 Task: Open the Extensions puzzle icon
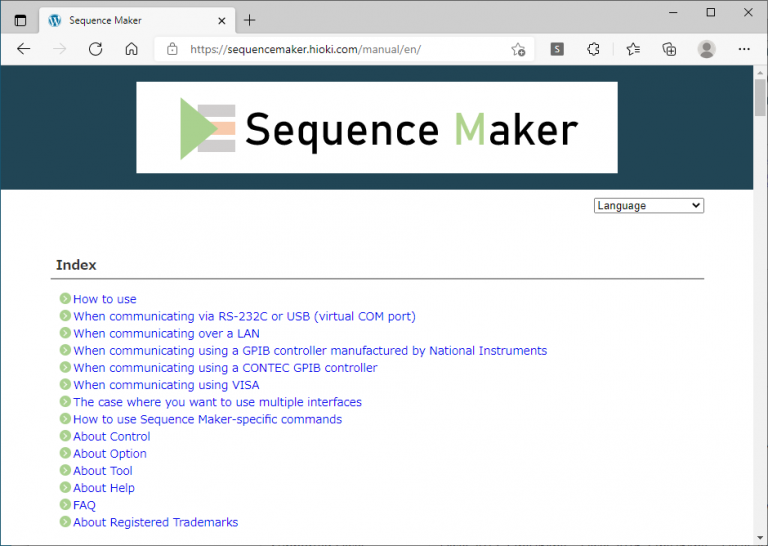click(x=593, y=49)
